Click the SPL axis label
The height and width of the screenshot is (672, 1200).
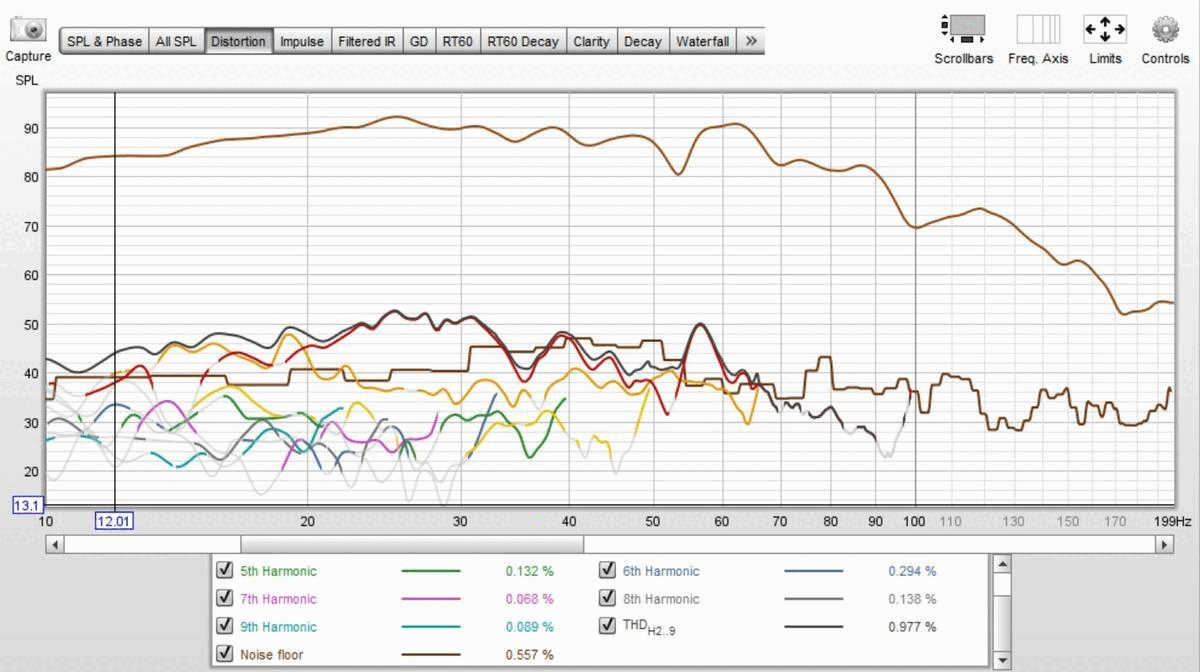pyautogui.click(x=26, y=81)
